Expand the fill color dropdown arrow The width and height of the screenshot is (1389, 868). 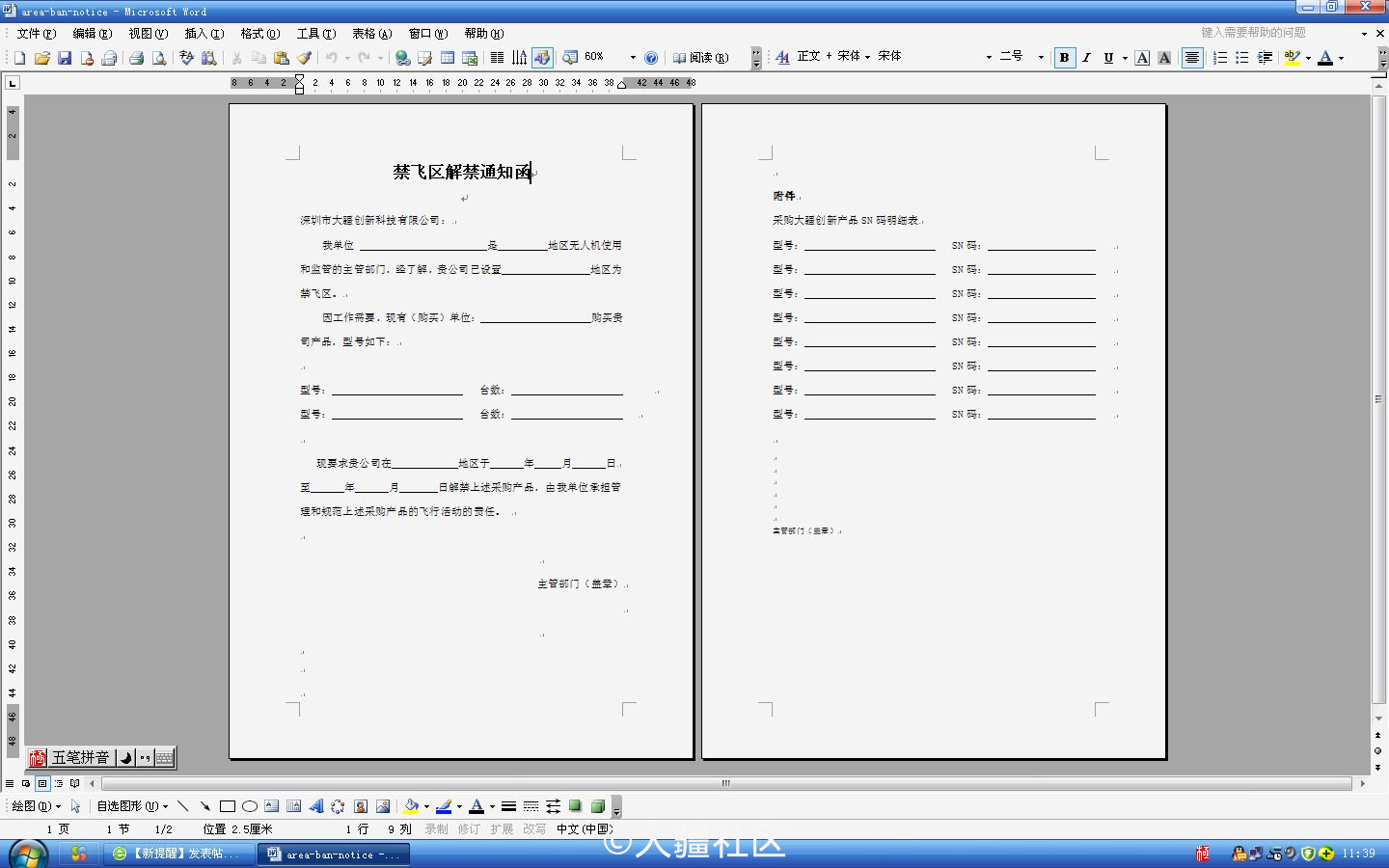(x=426, y=806)
